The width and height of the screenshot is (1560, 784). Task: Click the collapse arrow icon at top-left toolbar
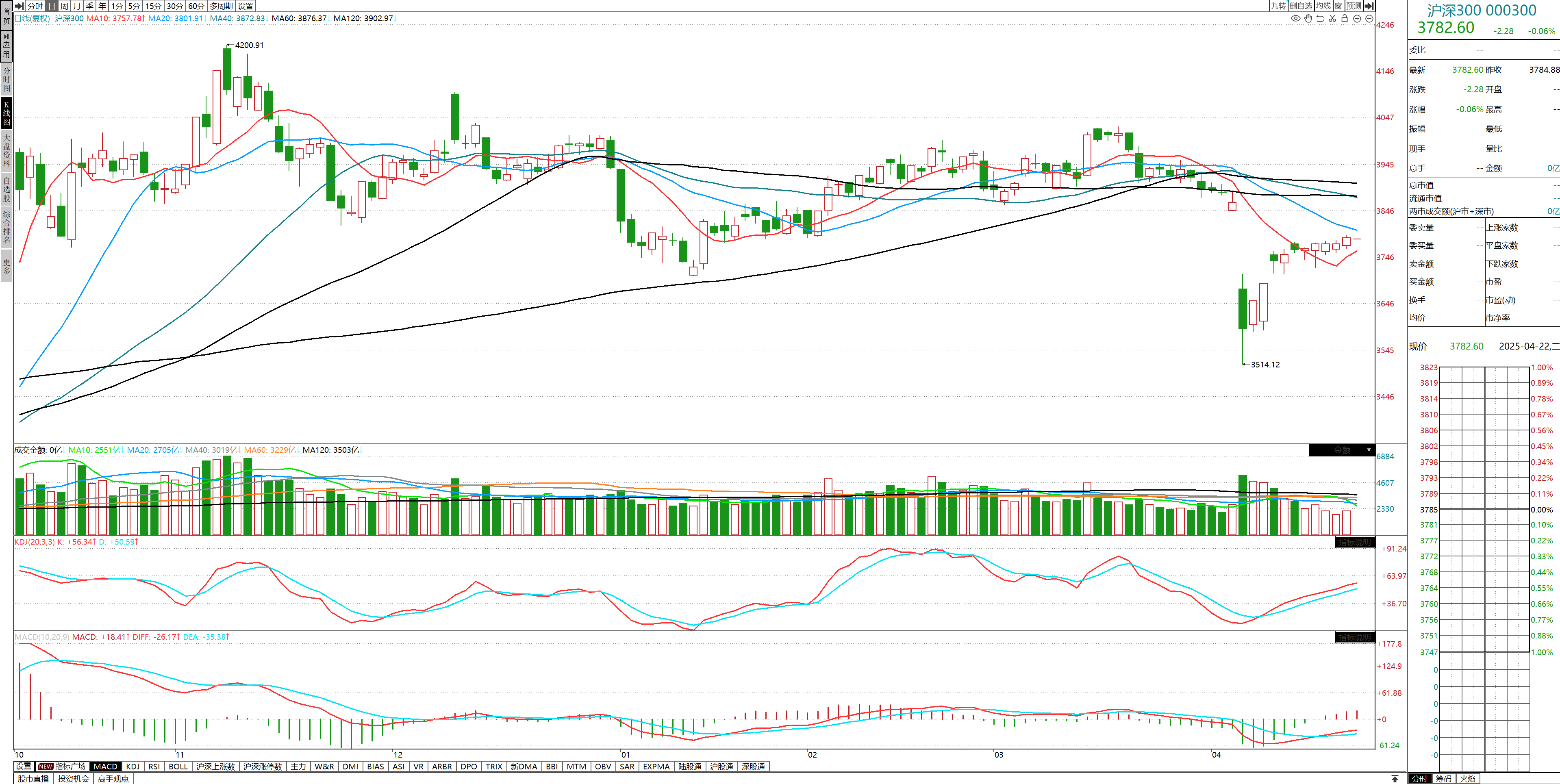(20, 6)
